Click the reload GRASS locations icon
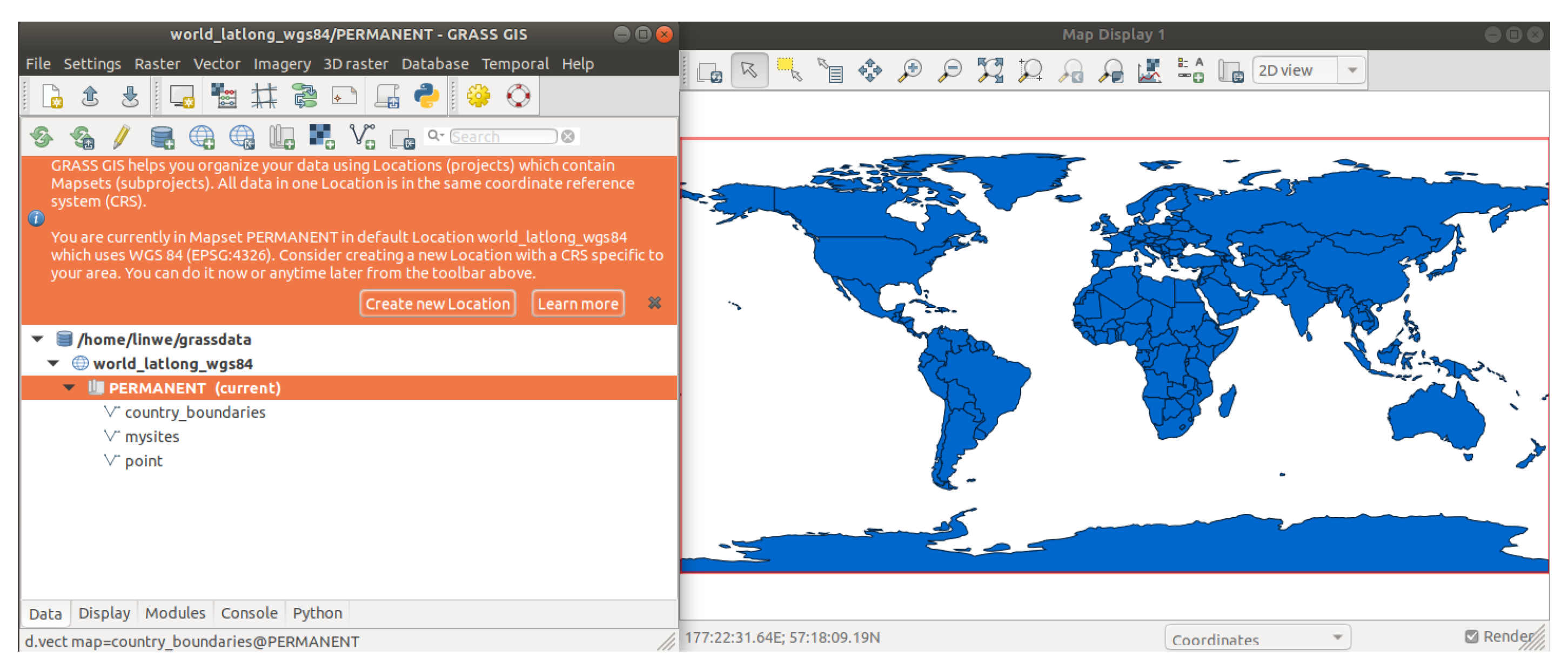 tap(42, 136)
